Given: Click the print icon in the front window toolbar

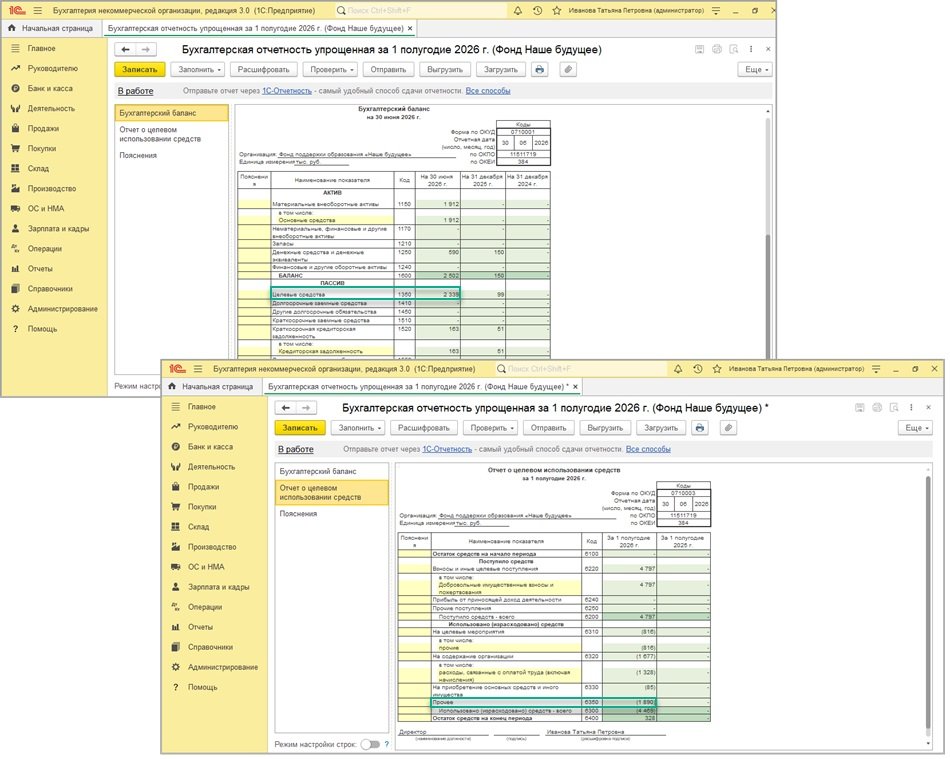Looking at the screenshot, I should pyautogui.click(x=700, y=428).
